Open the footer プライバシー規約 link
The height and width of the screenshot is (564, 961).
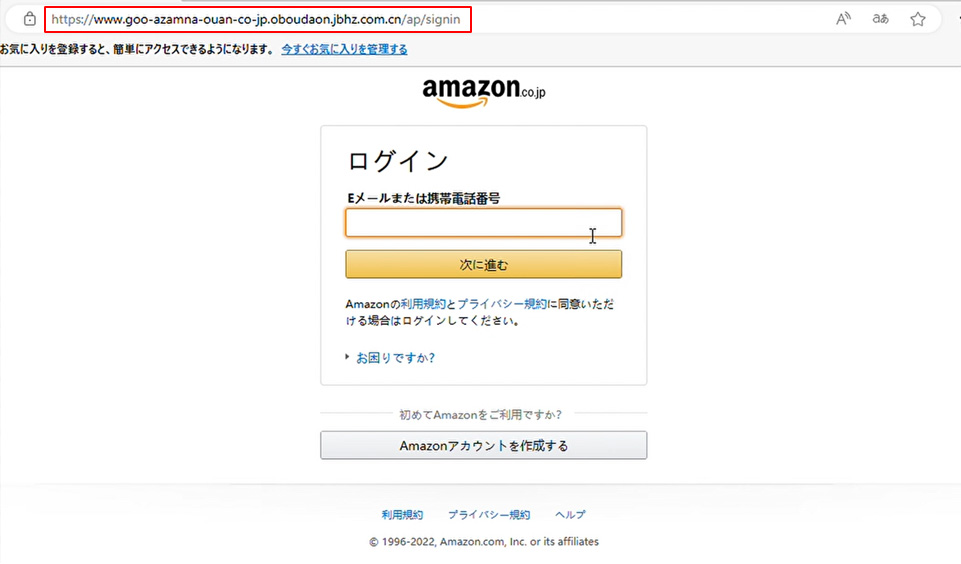coord(489,515)
